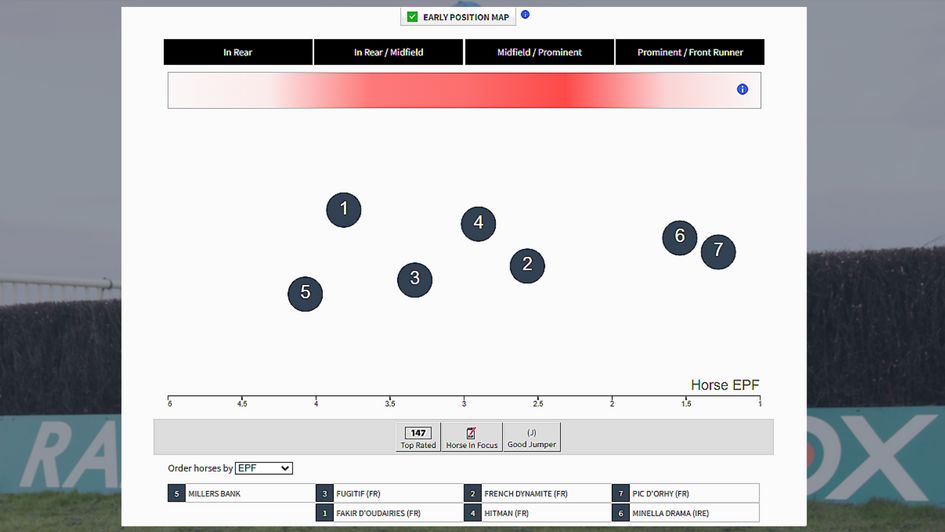Click horse marker number 6
The width and height of the screenshot is (945, 532).
tap(680, 237)
